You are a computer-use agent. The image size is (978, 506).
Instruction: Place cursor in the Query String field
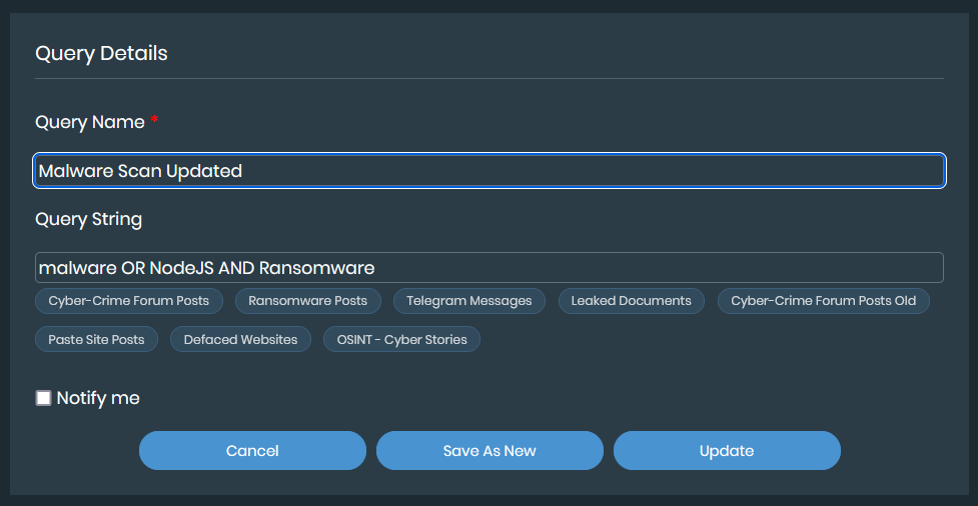[x=489, y=268]
